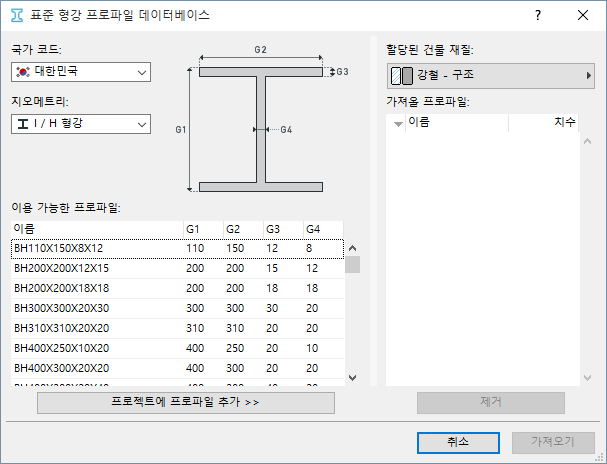The image size is (607, 464).
Task: Click the G2 value 150 of BH110X150X8X12
Action: coord(235,248)
